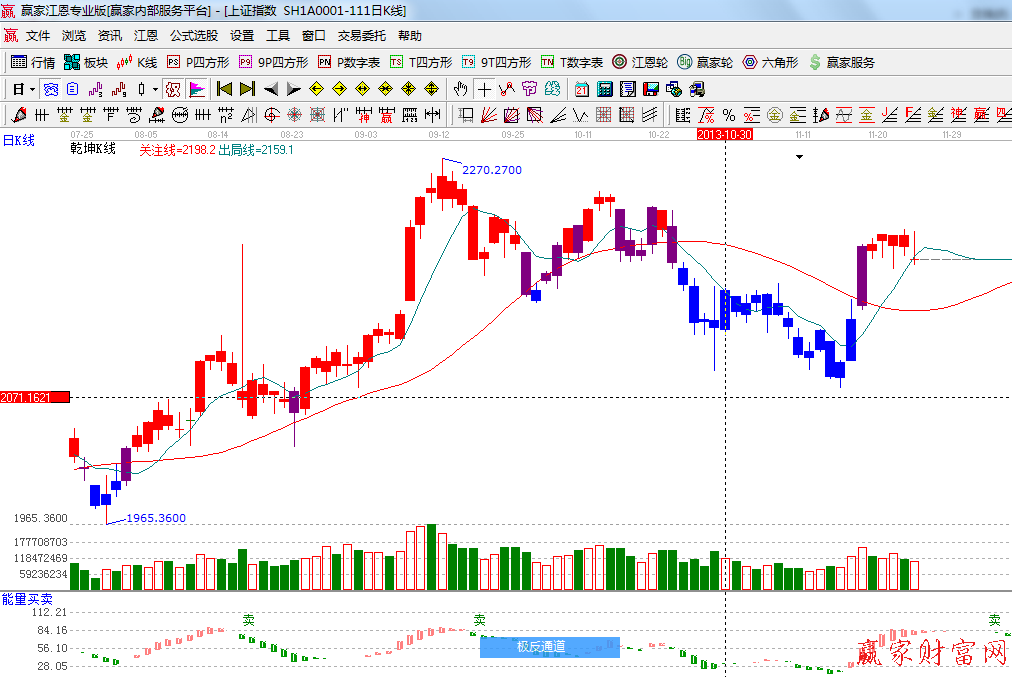Toggle the colored flag indicator button

coord(197,89)
